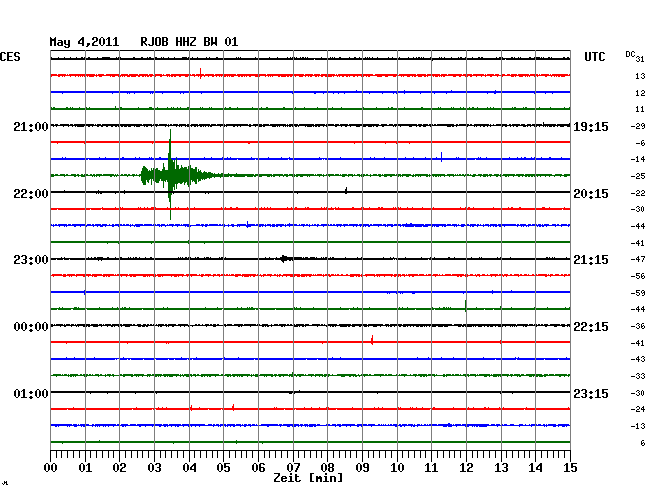Select the "21:15" UTC time label

591,260
